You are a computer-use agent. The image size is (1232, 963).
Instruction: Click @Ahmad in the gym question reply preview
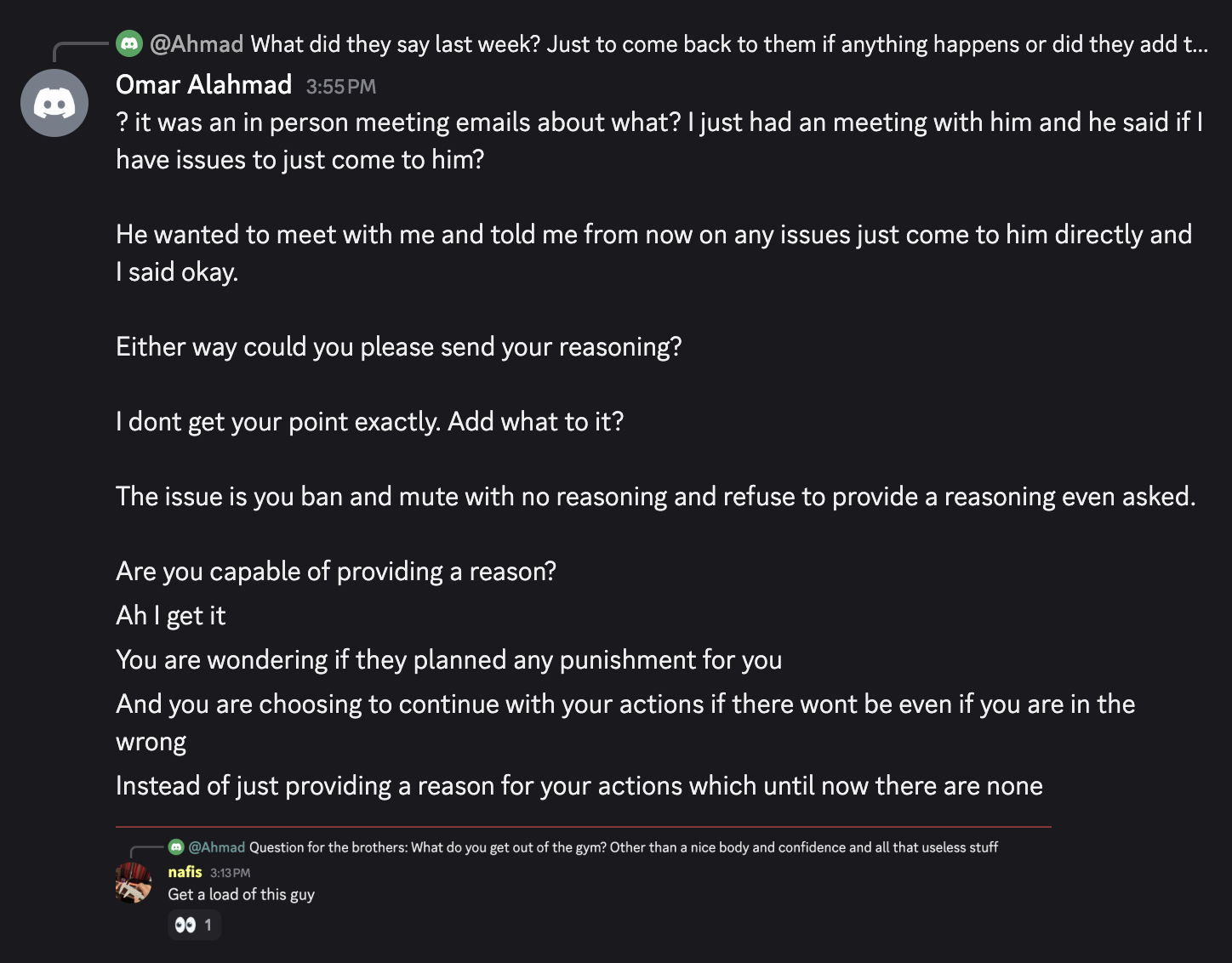pyautogui.click(x=217, y=847)
